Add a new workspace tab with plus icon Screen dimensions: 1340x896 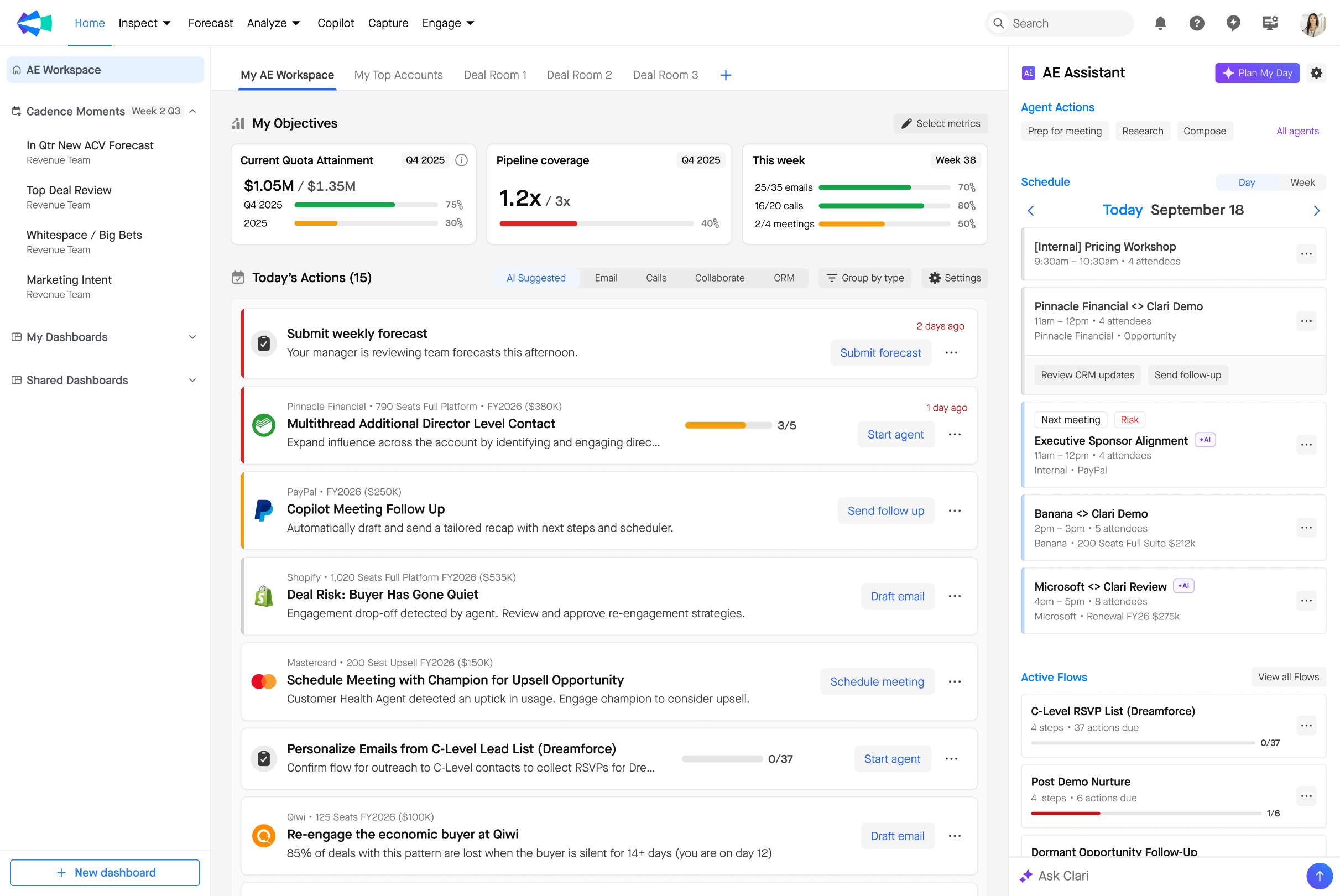tap(725, 75)
